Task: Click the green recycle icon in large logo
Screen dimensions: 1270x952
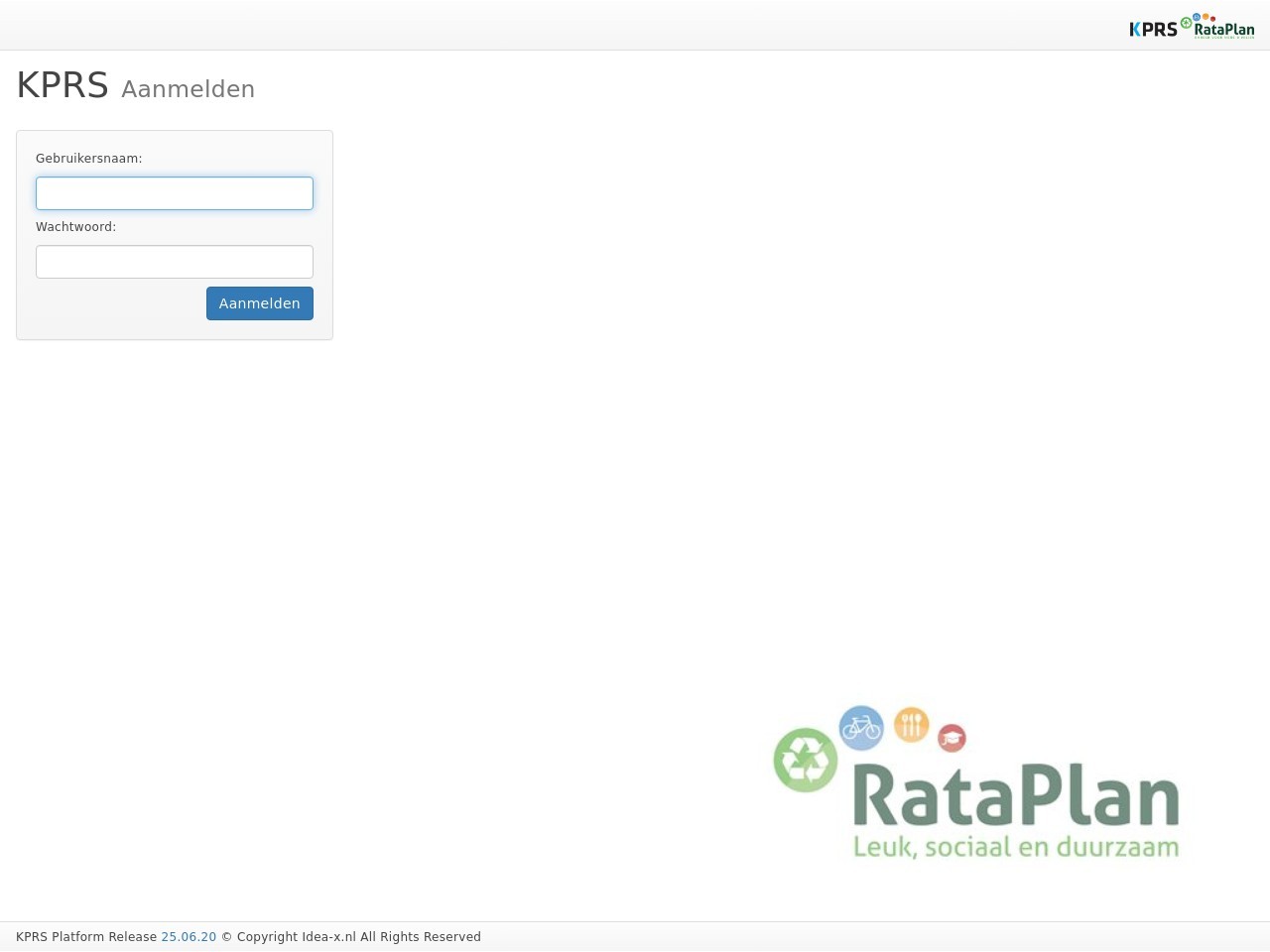Action: (x=806, y=761)
